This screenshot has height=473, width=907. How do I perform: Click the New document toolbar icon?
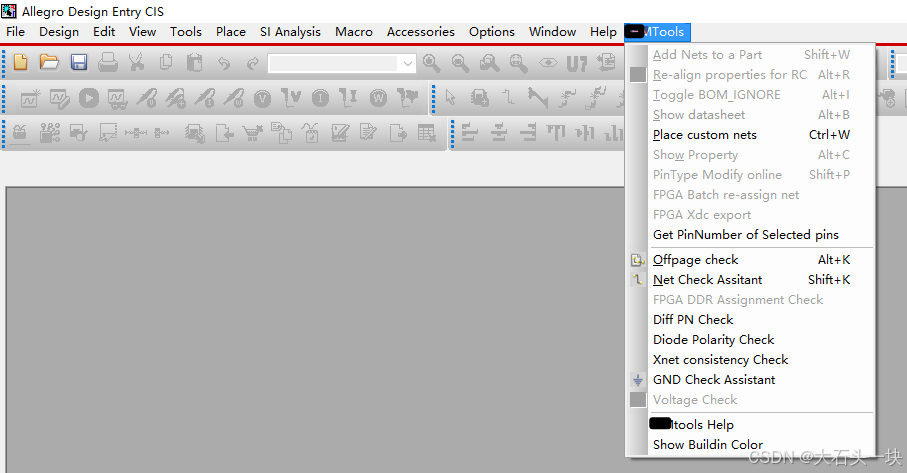pos(20,62)
